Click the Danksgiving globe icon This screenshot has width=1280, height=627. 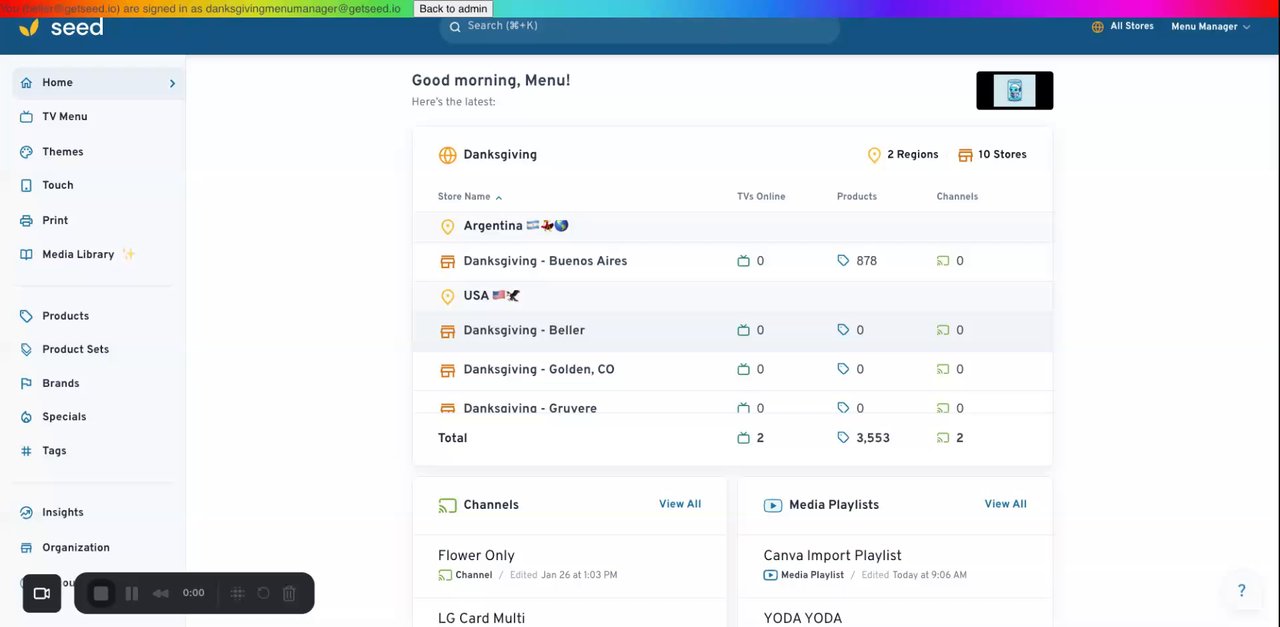(447, 155)
